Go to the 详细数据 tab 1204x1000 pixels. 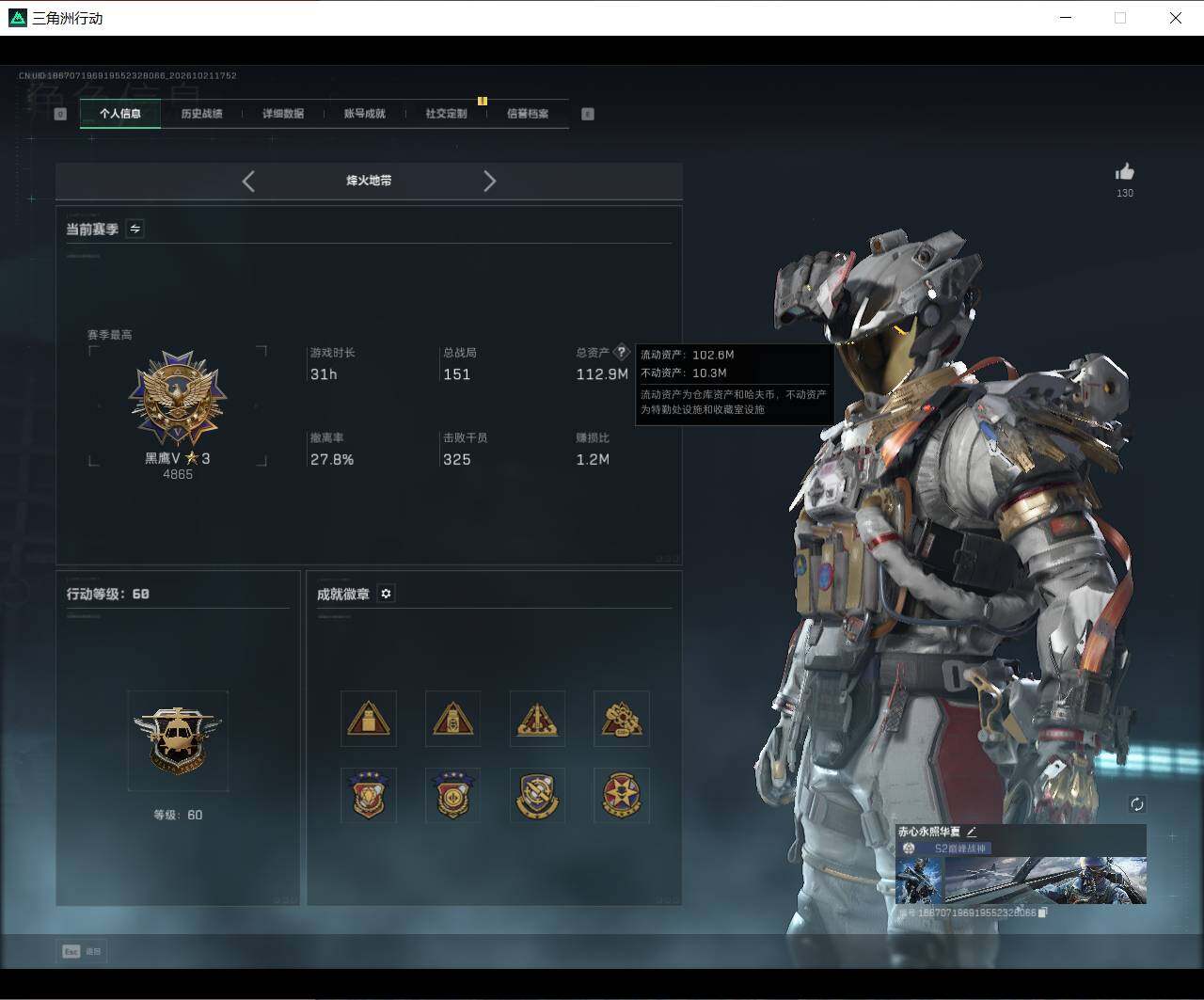[x=283, y=114]
